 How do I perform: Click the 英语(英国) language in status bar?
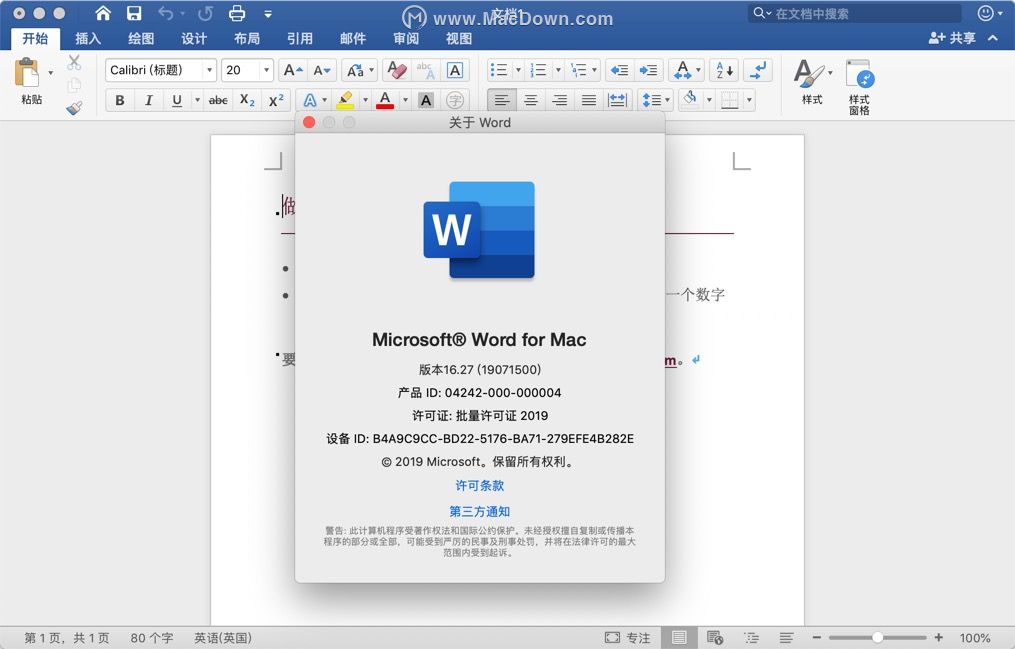point(223,638)
